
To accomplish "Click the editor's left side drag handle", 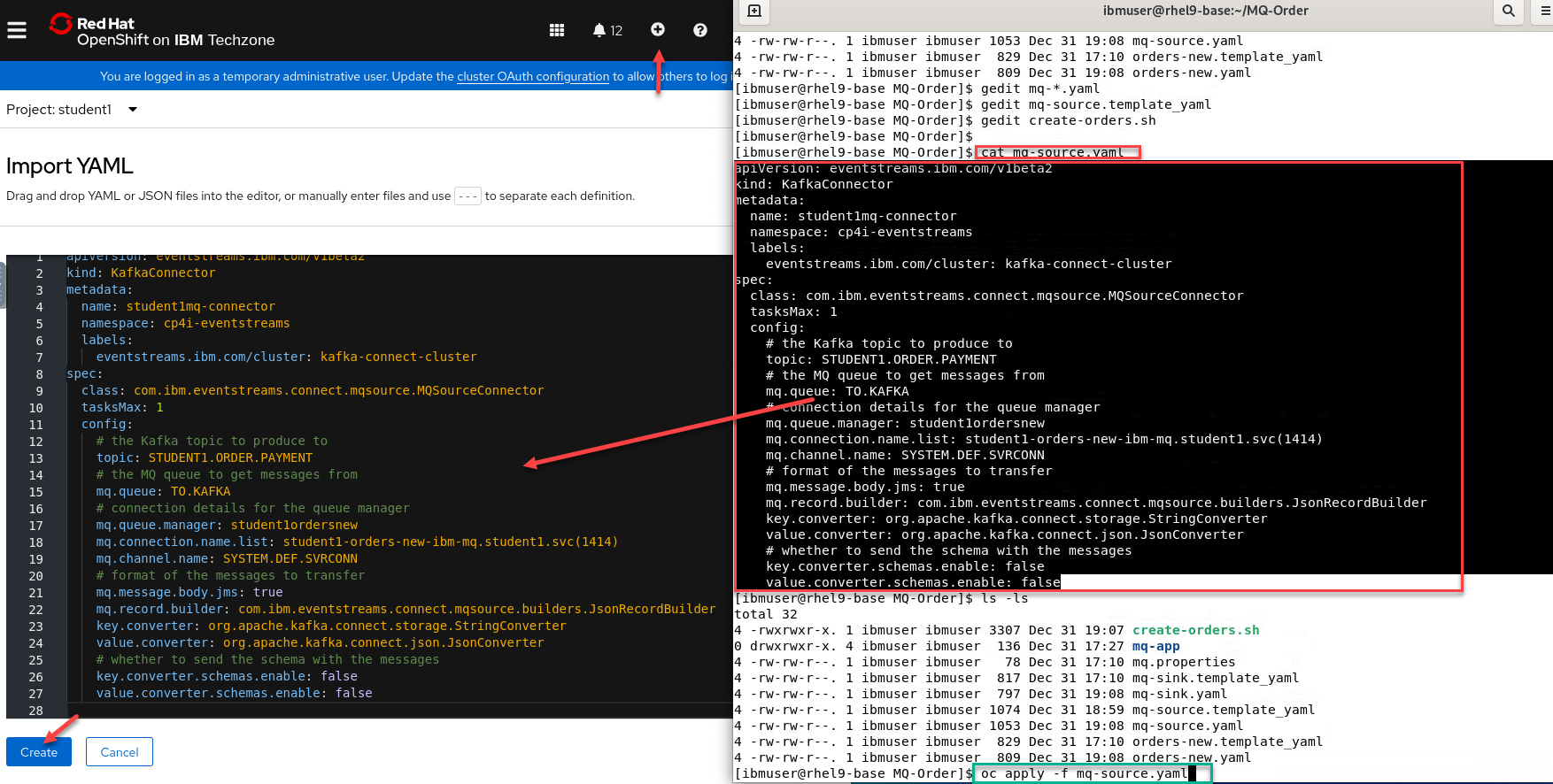I will (3, 285).
